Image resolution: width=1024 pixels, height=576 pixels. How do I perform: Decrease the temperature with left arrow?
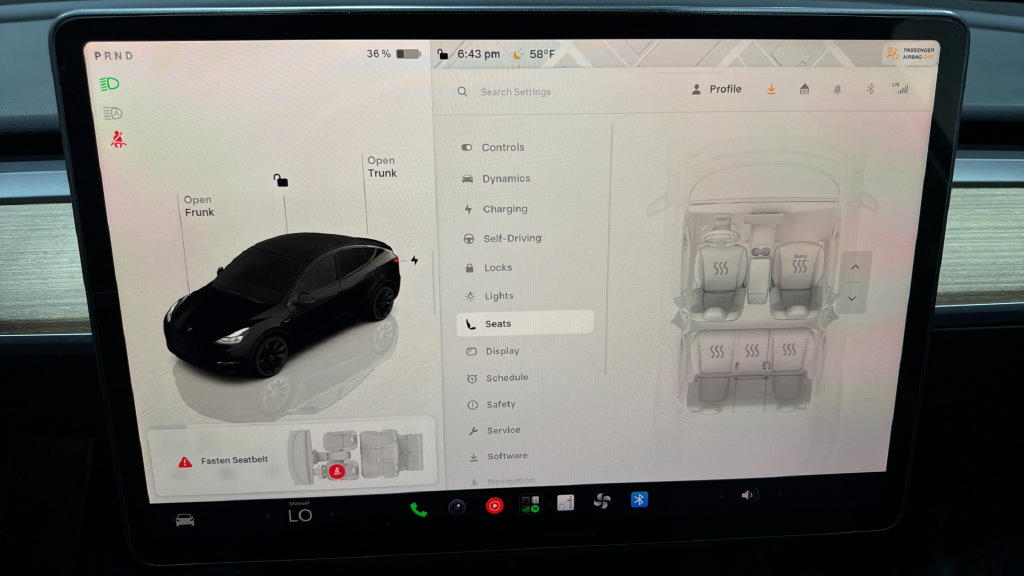point(268,516)
